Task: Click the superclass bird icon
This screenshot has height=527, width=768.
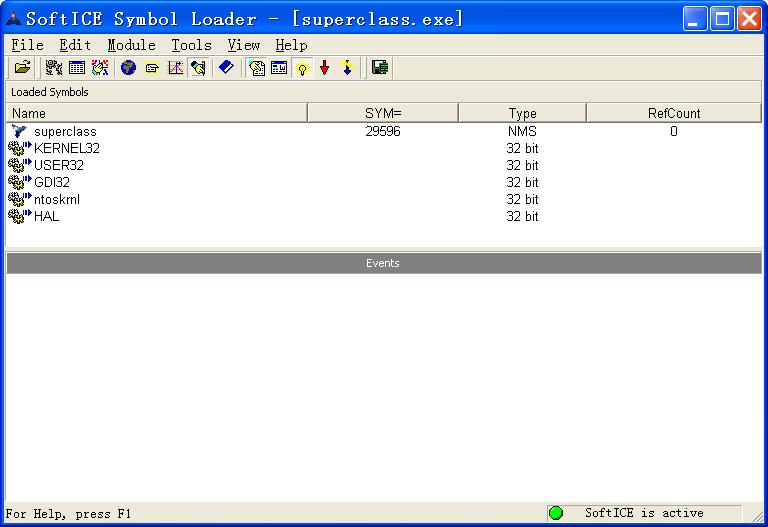Action: 19,131
